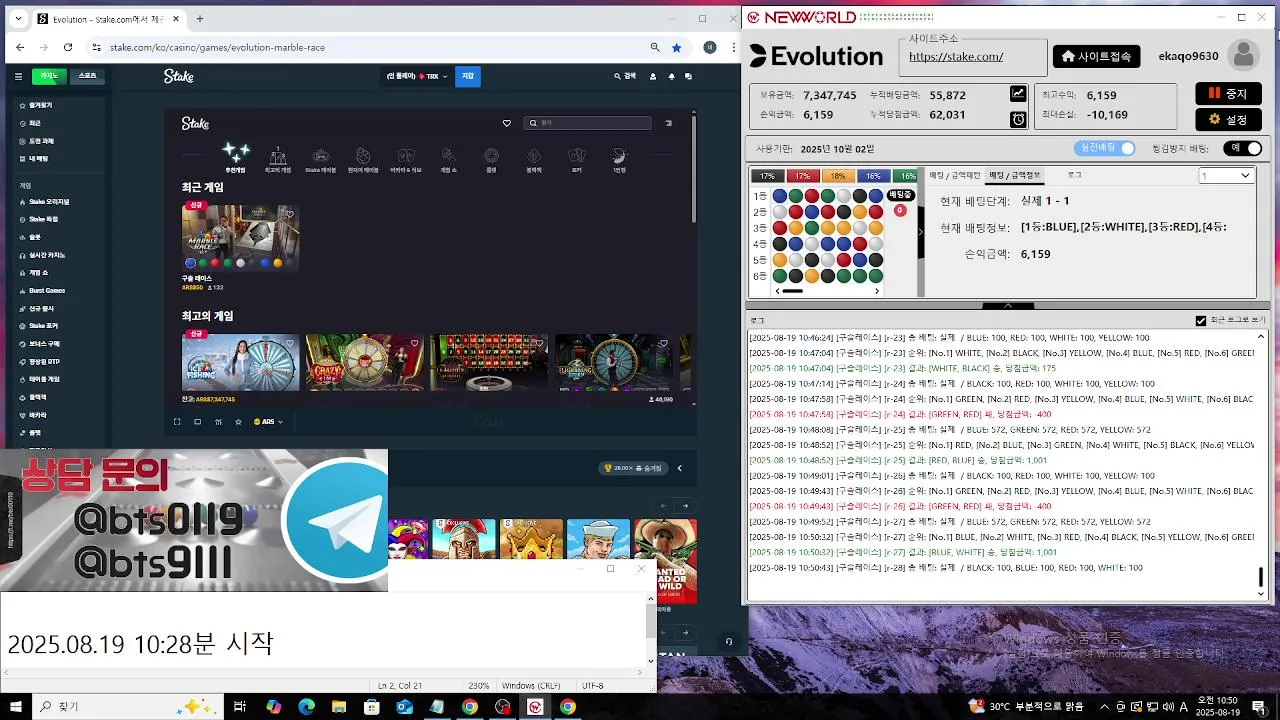
Task: Open the Ice Fishing game thumbnail
Action: [x=240, y=362]
